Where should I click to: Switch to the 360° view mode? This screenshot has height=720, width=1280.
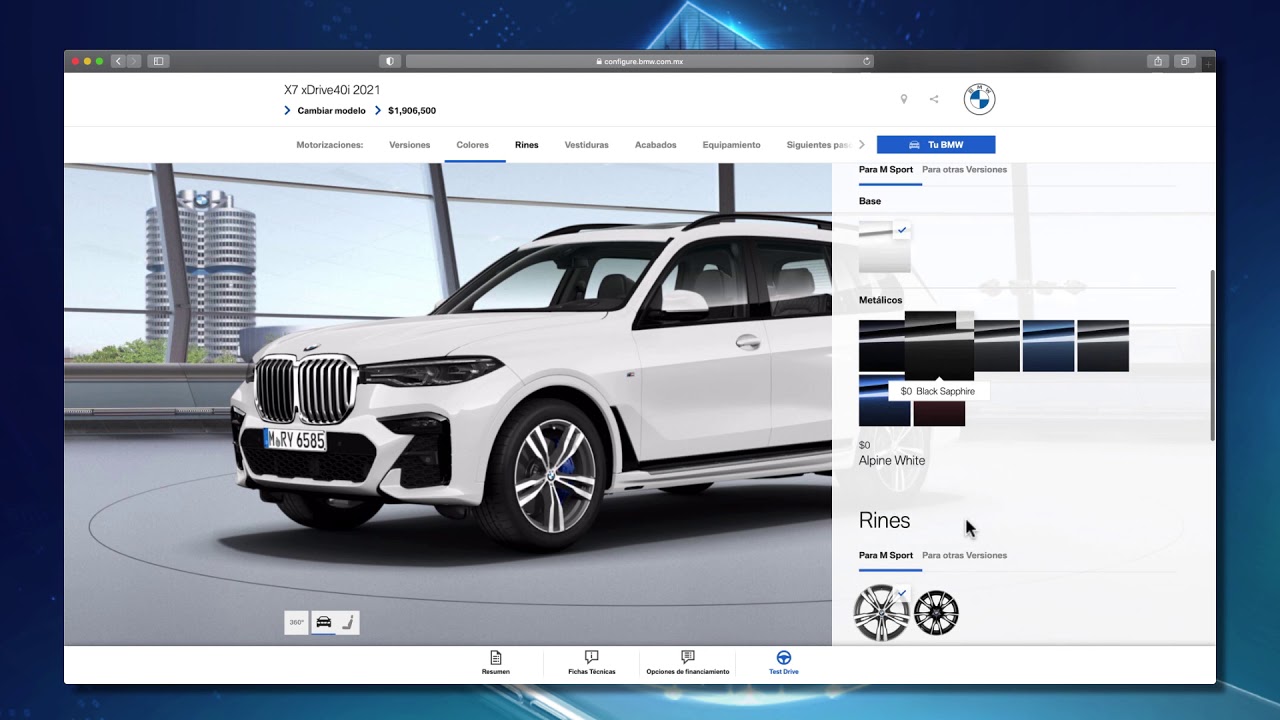pos(297,622)
